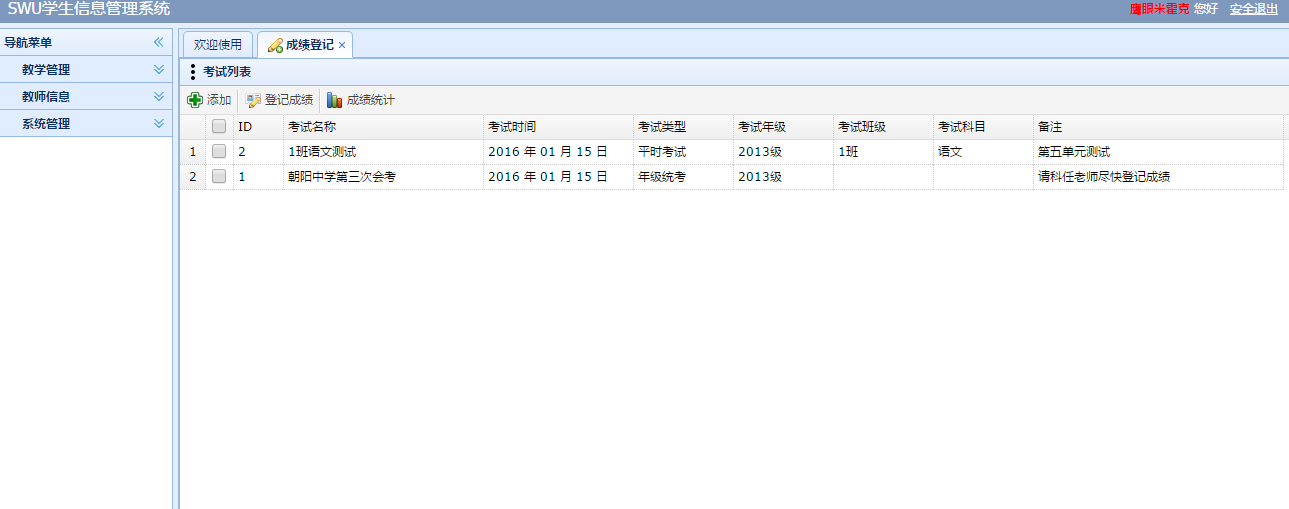Click the 1班 class cell
This screenshot has width=1289, height=509.
[883, 152]
